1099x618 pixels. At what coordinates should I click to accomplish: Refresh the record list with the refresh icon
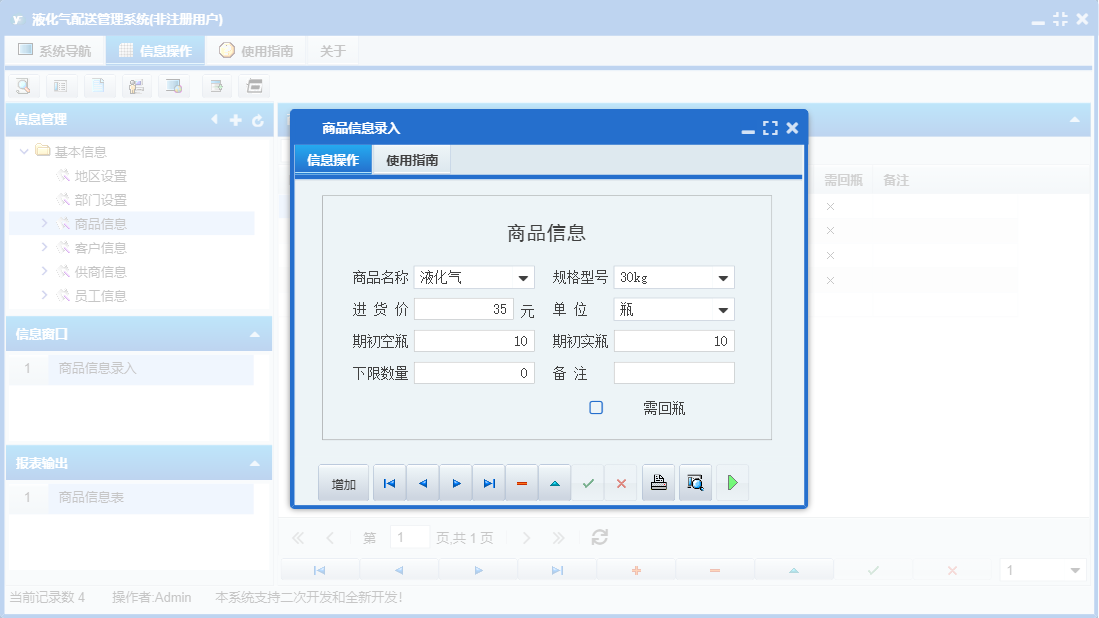(x=598, y=536)
